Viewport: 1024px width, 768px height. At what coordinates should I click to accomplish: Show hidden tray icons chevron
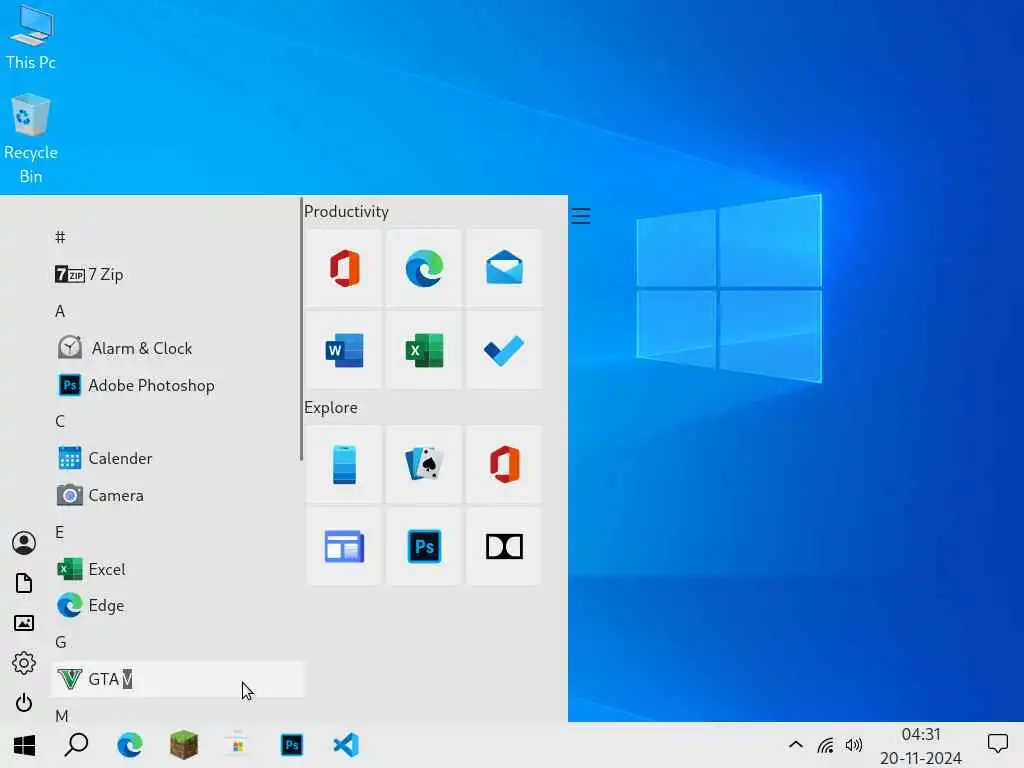[795, 744]
